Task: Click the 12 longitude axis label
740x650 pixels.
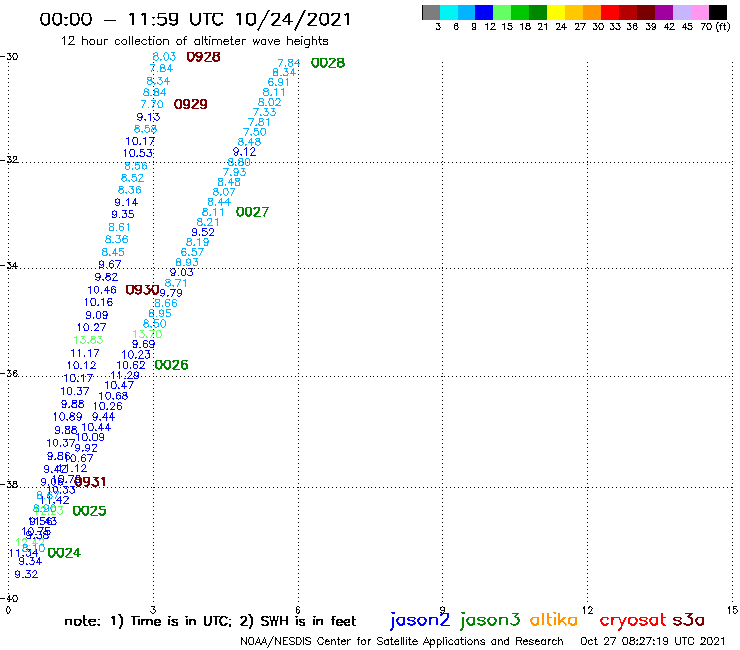Action: click(x=587, y=611)
